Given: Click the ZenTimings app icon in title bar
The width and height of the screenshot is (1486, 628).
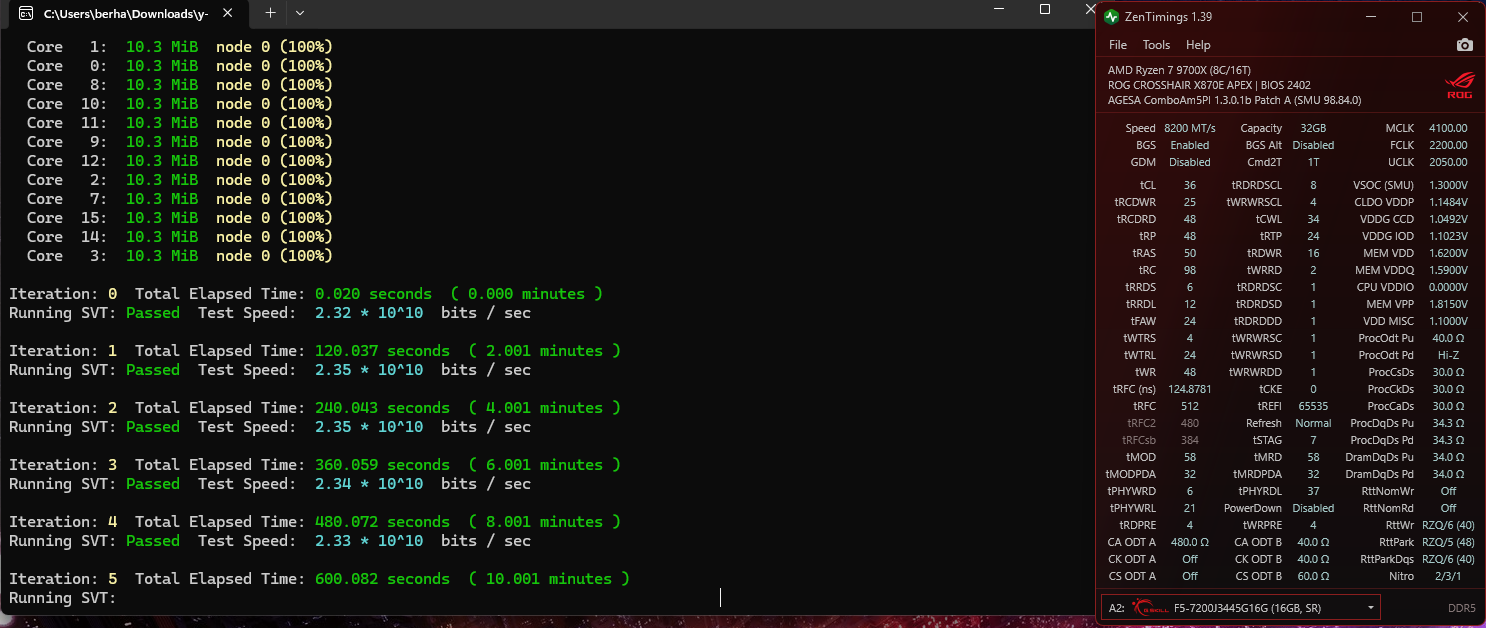Looking at the screenshot, I should click(1112, 17).
